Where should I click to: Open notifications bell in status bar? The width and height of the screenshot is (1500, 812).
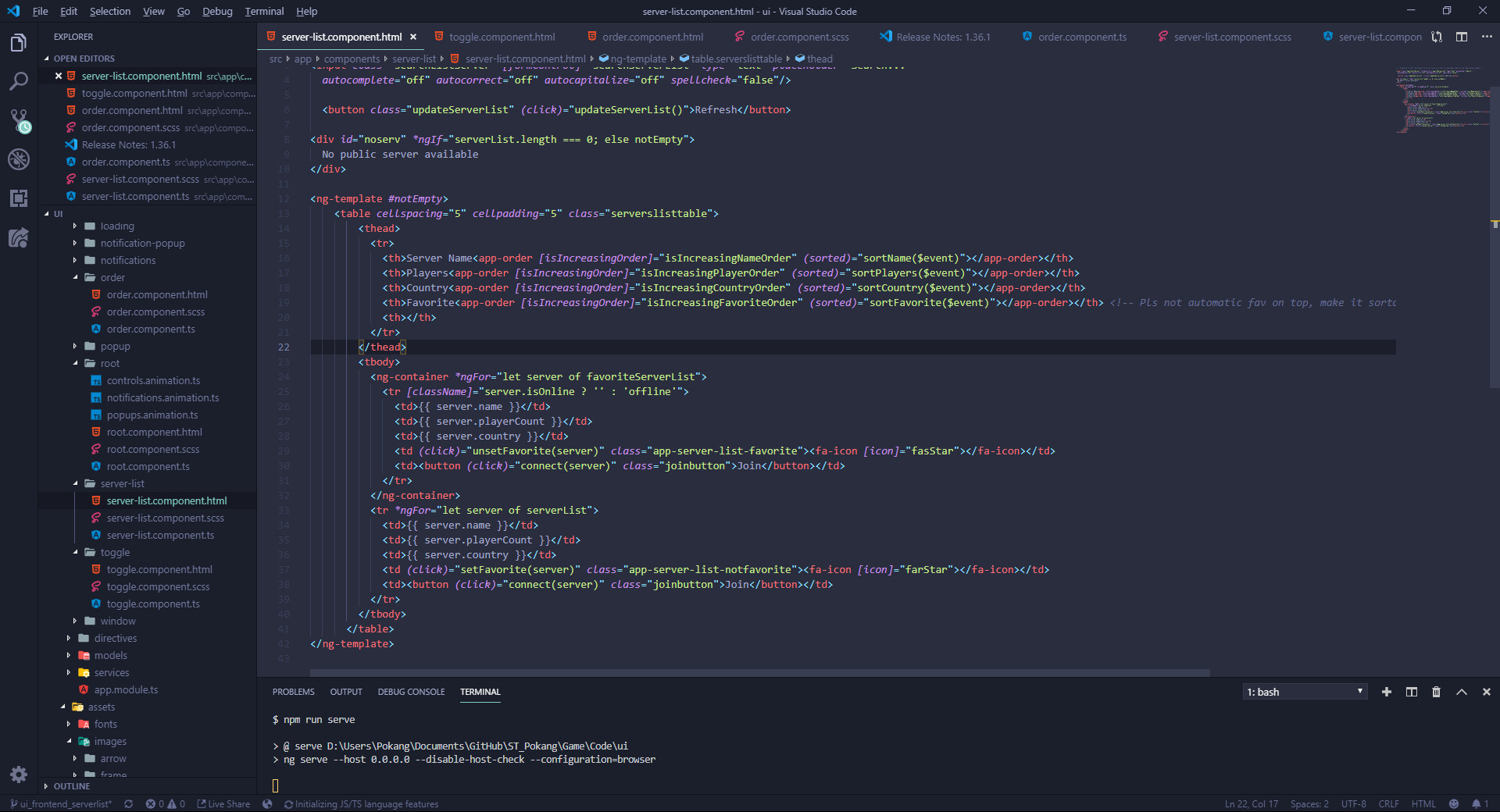pos(1480,804)
